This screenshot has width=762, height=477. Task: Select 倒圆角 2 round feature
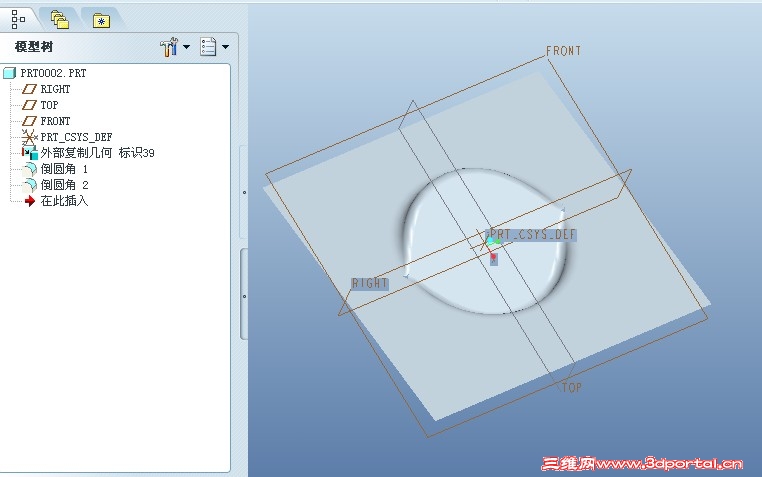(x=64, y=185)
